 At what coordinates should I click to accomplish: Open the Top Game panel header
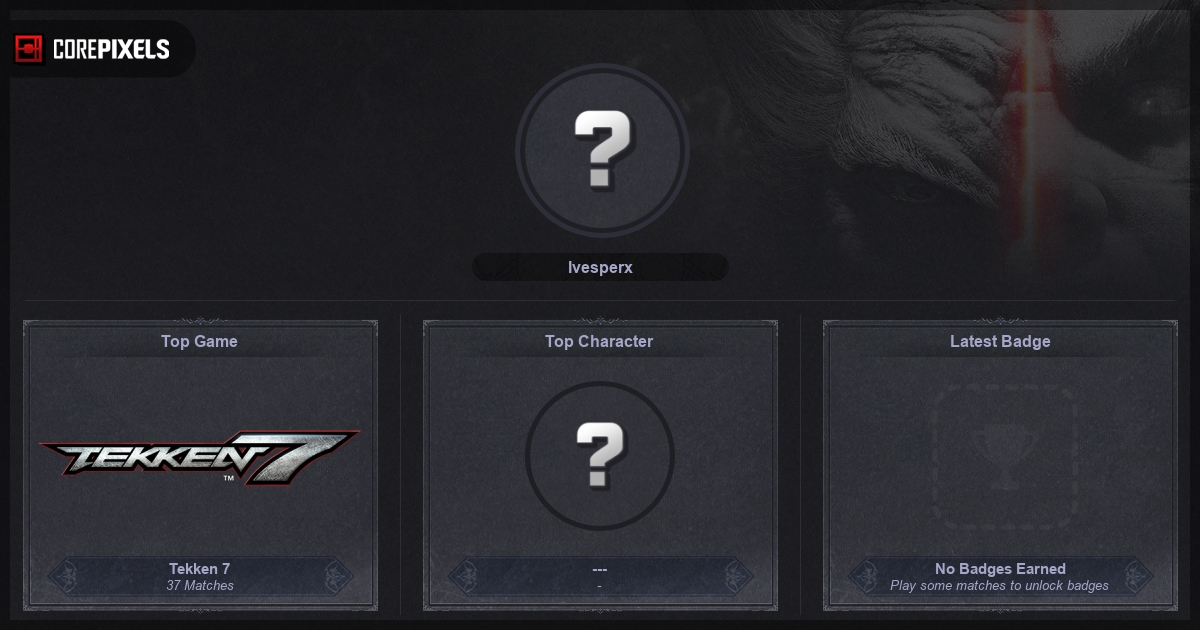[x=200, y=341]
